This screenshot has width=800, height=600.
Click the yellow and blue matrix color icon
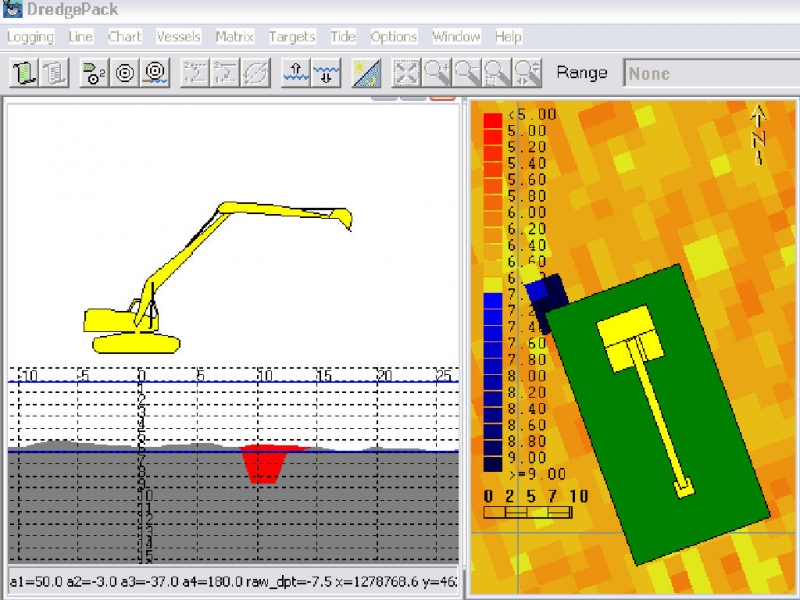coord(366,73)
